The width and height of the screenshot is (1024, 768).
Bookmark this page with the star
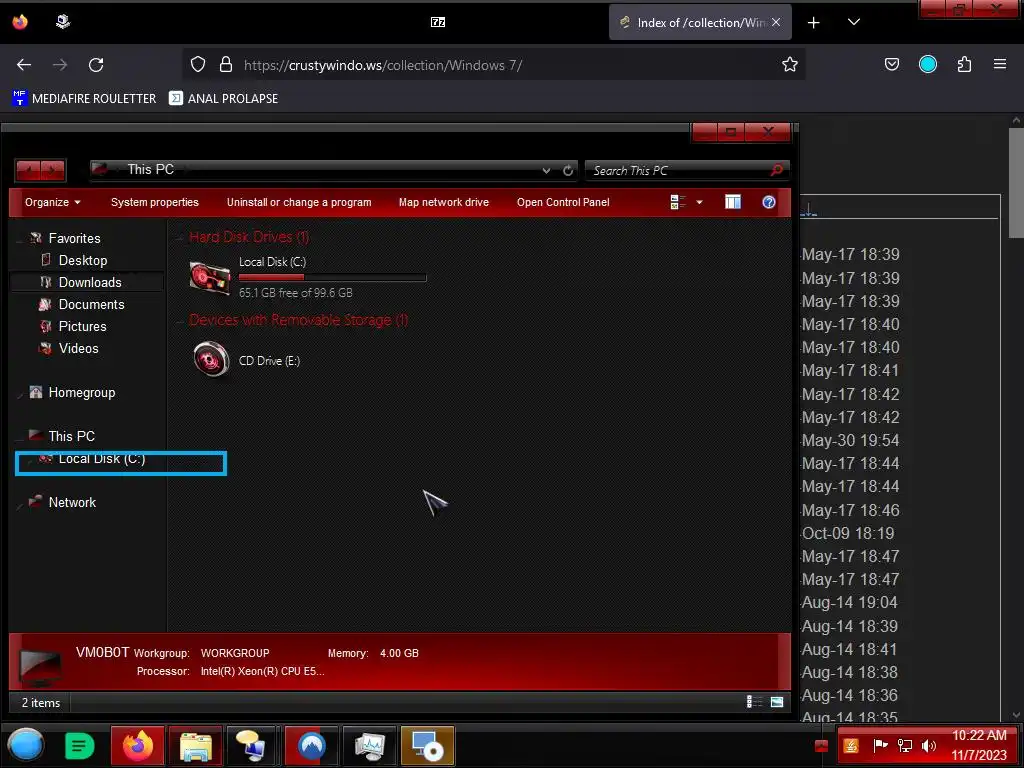pos(790,64)
